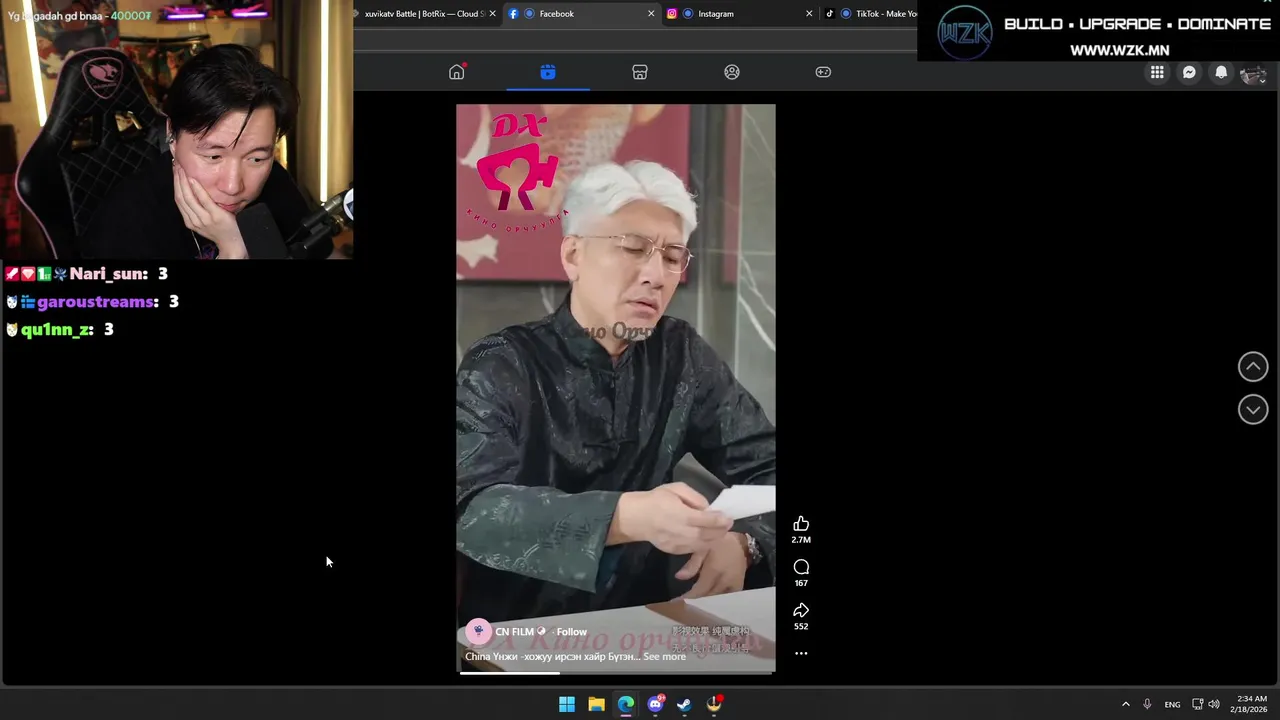Viewport: 1280px width, 720px height.
Task: Go to next reel with down chevron
Action: pyautogui.click(x=1253, y=409)
